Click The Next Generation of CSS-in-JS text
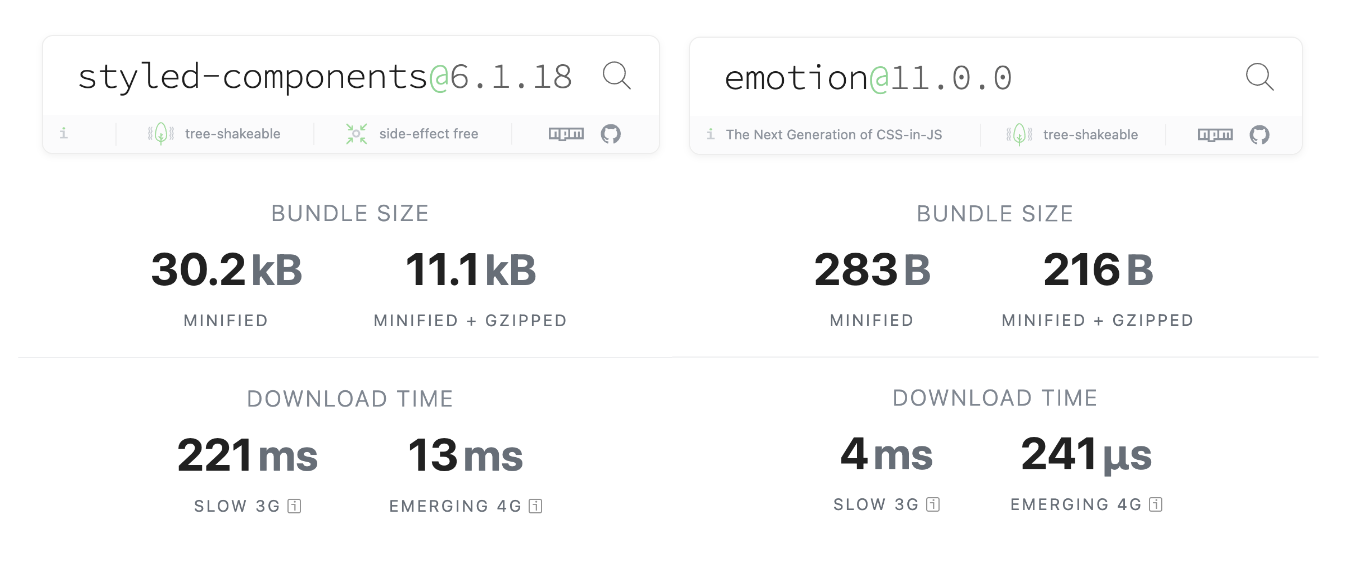Screen dimensions: 1348x574 tap(834, 134)
